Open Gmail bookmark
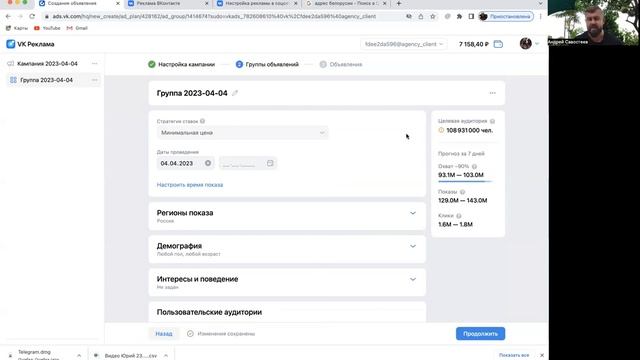Viewport: 640px width, 360px height. (77, 28)
